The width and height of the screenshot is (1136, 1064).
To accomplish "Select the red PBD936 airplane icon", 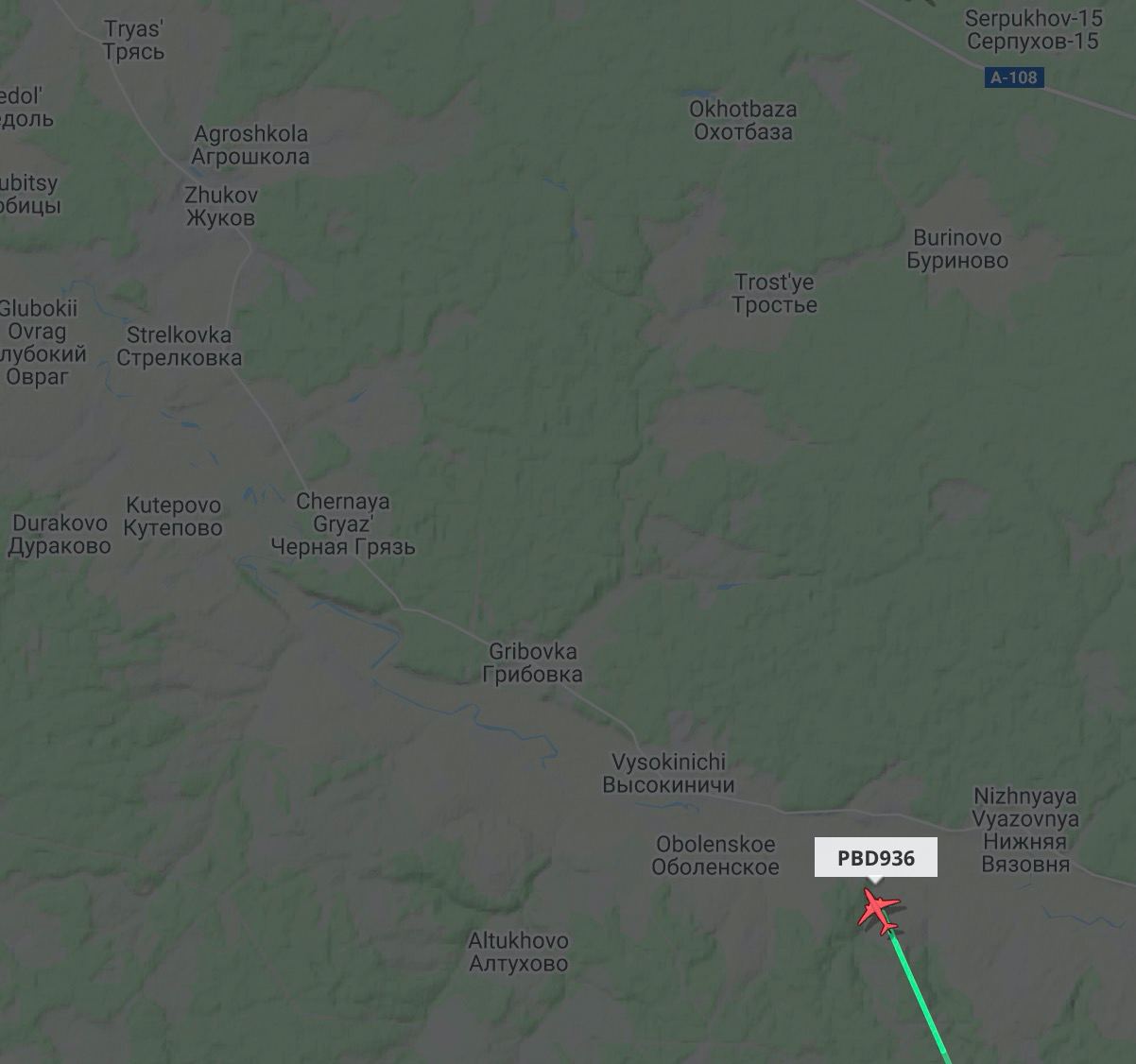I will coord(879,912).
